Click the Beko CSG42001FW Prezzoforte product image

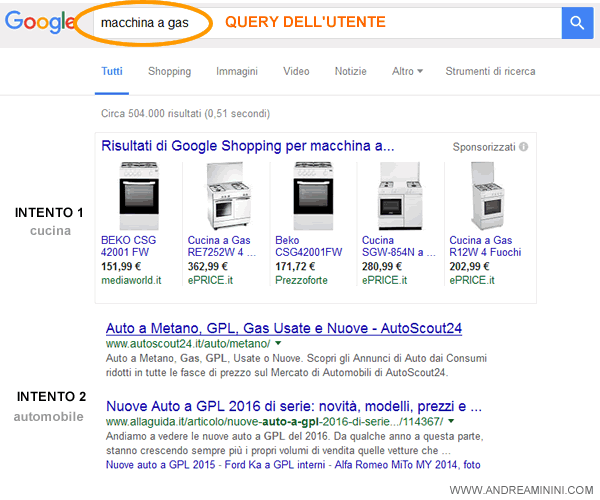[313, 195]
